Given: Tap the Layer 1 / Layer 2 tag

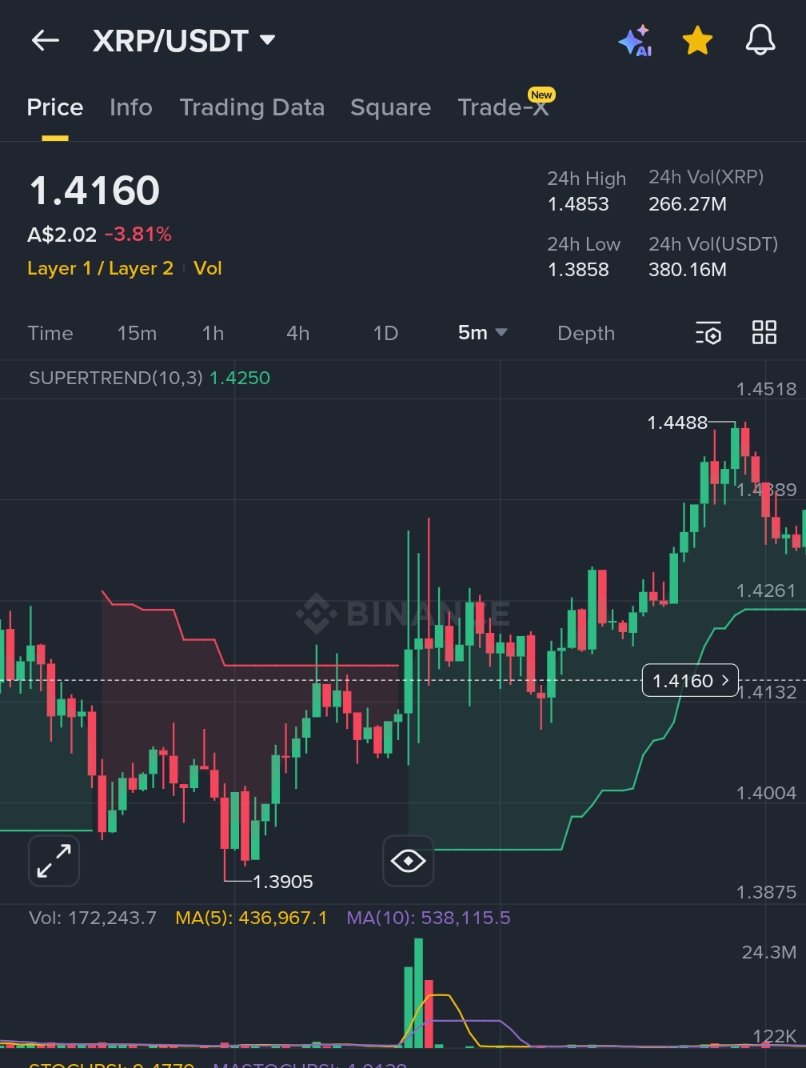Looking at the screenshot, I should (x=100, y=268).
